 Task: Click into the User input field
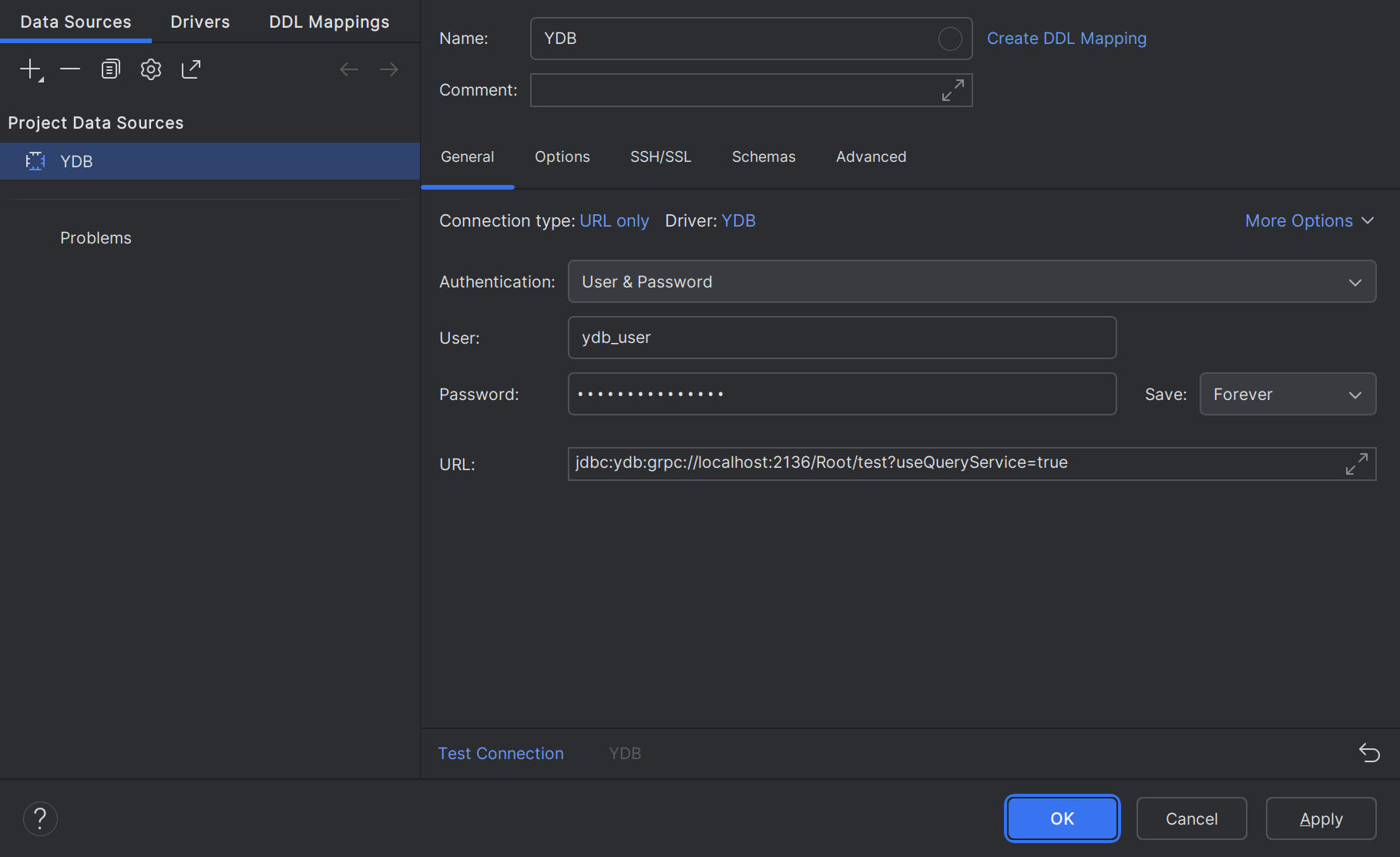pos(841,338)
